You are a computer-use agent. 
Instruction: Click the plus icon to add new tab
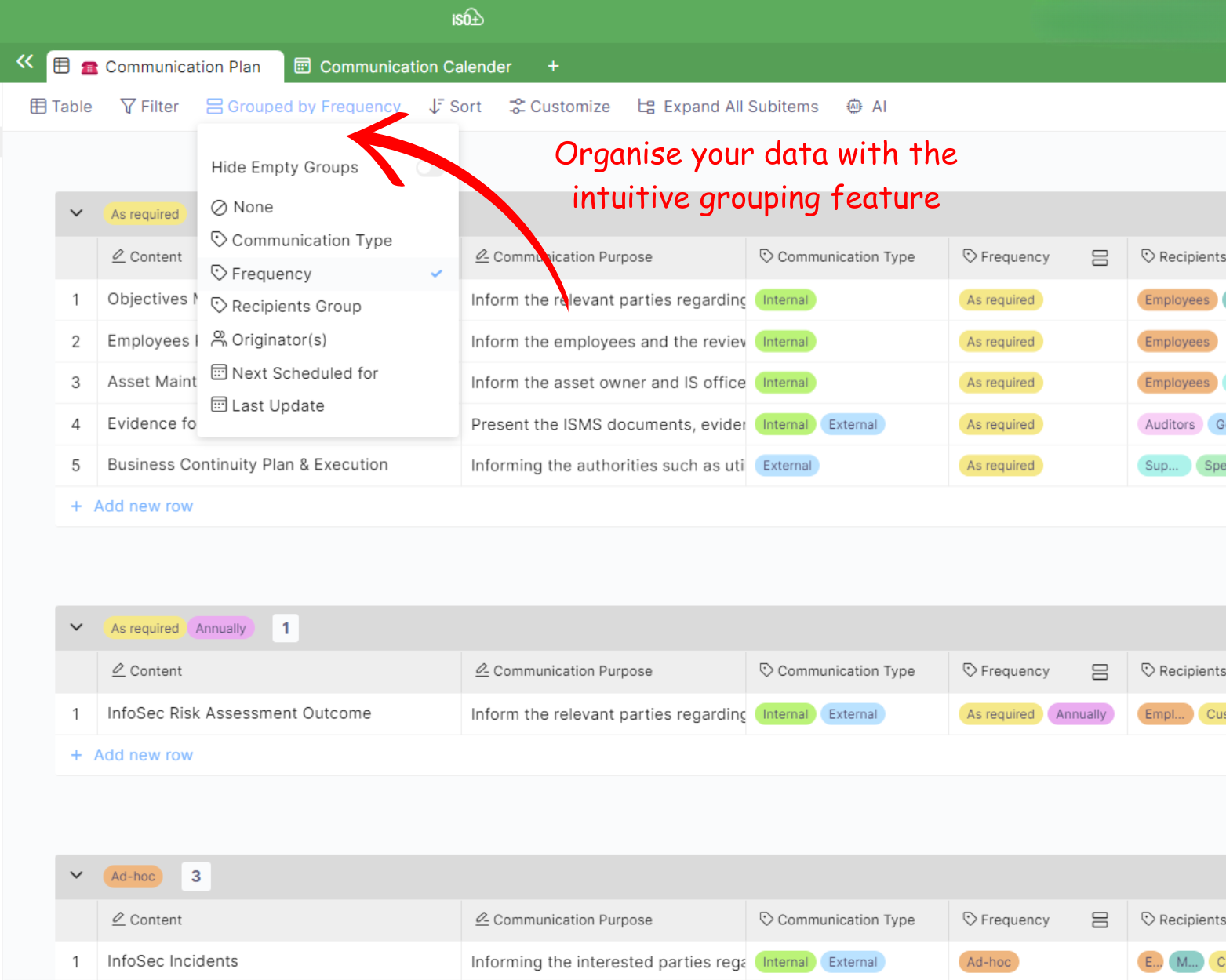(553, 67)
